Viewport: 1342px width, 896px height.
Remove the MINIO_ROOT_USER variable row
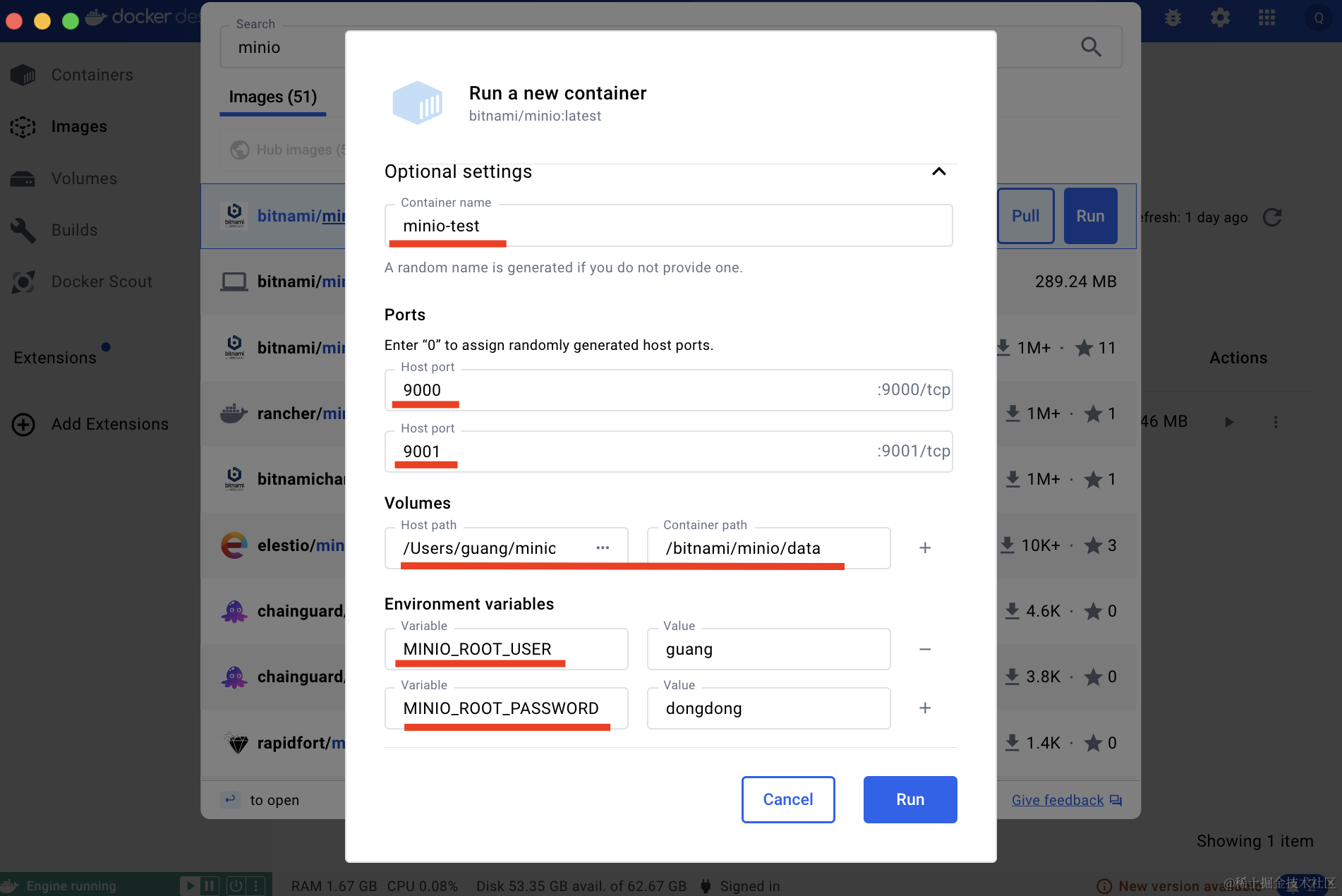tap(925, 649)
